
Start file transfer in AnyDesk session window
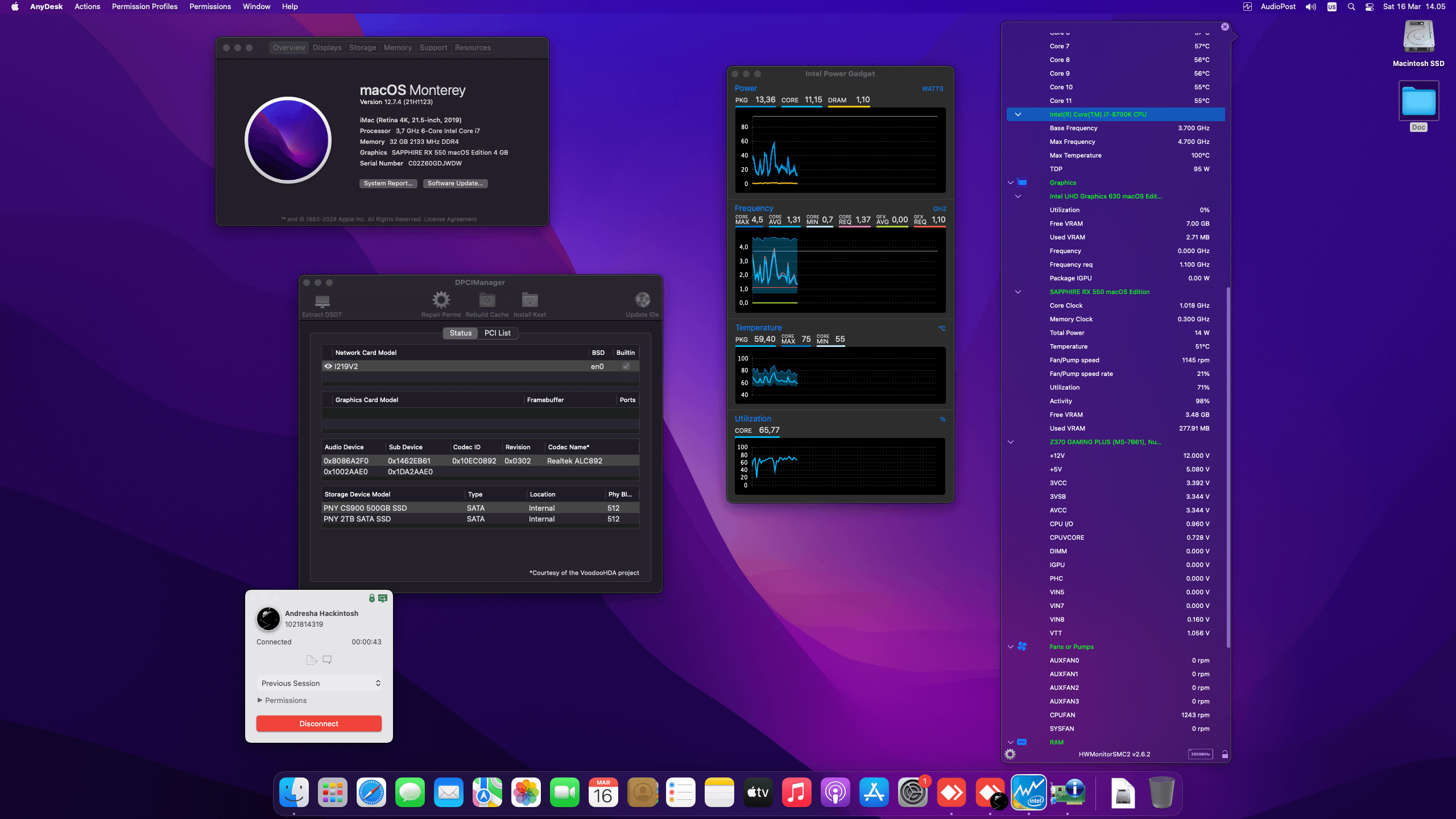click(x=311, y=660)
